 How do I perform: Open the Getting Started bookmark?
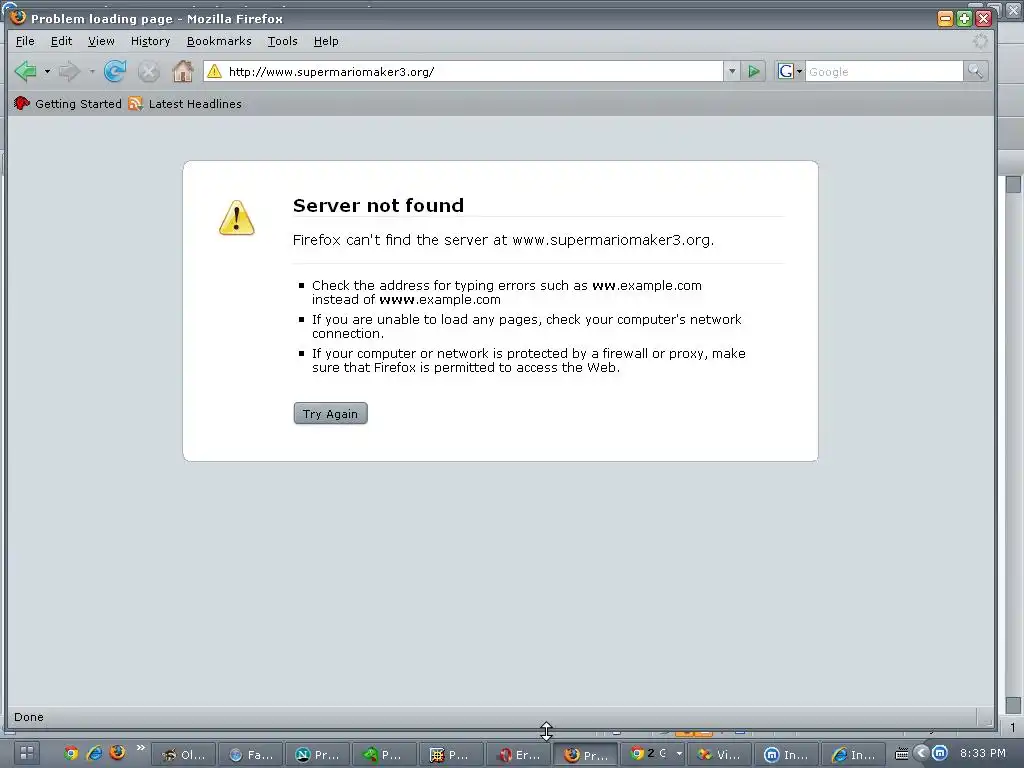(68, 103)
